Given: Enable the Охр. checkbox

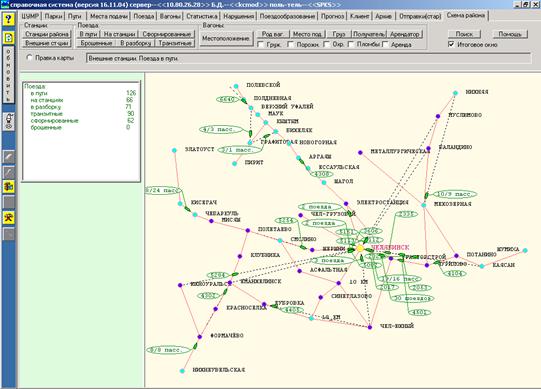Looking at the screenshot, I should click(x=326, y=45).
